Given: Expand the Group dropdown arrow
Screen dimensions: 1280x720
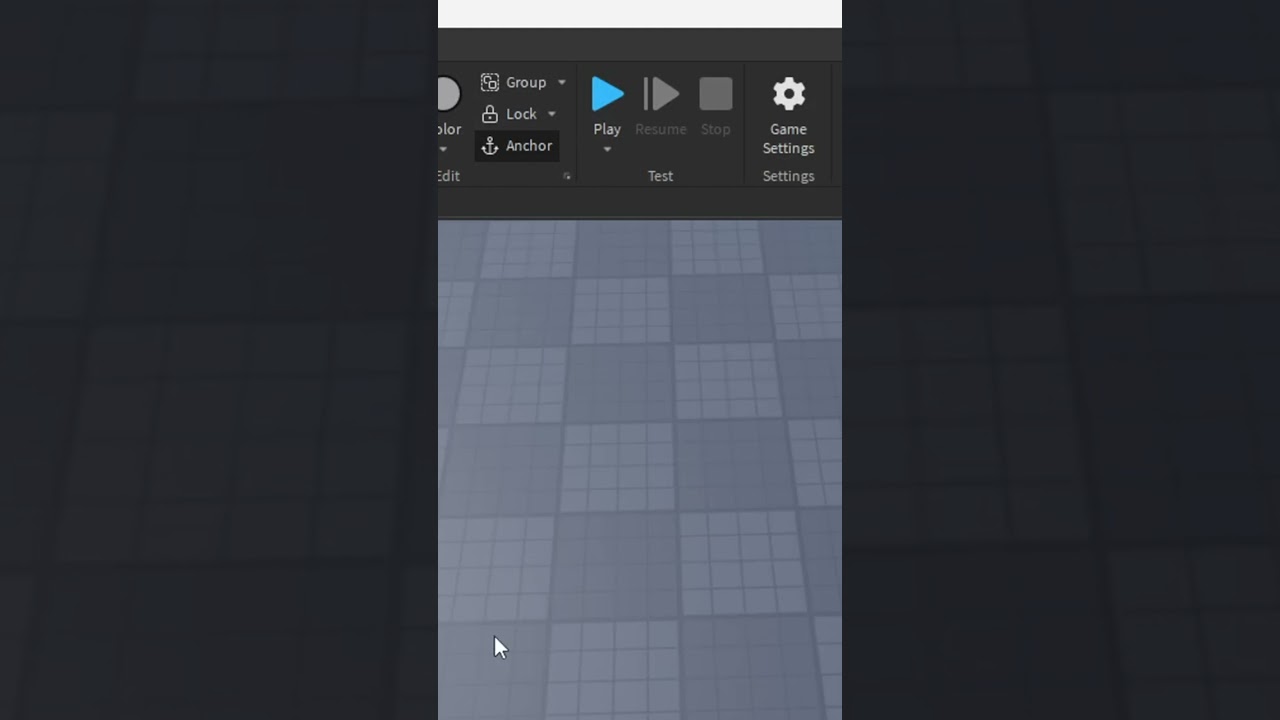Looking at the screenshot, I should pos(561,82).
